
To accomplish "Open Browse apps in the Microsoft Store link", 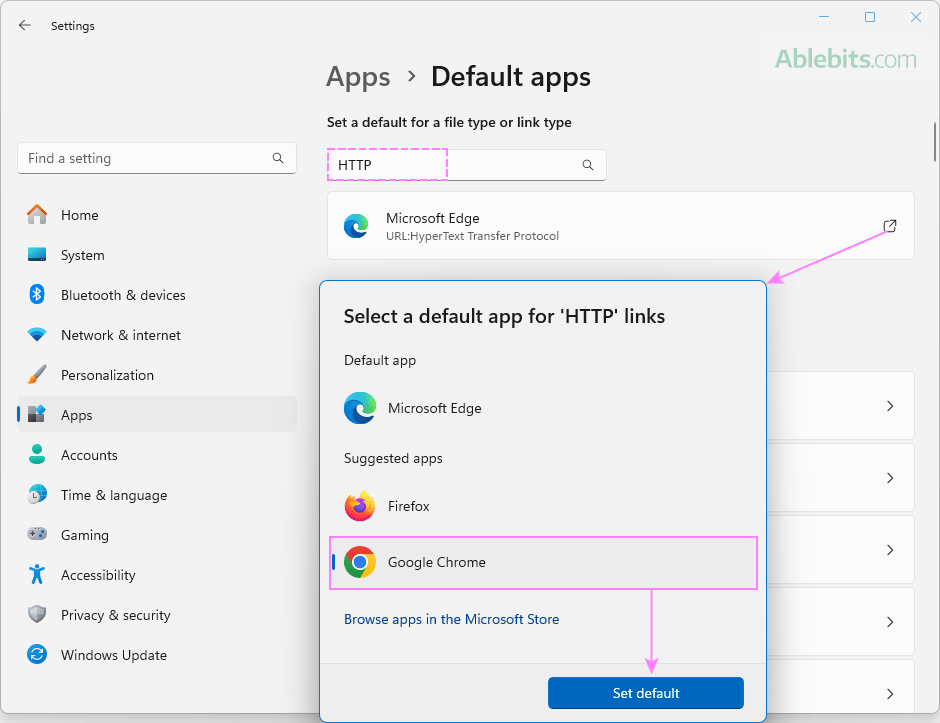I will point(451,619).
